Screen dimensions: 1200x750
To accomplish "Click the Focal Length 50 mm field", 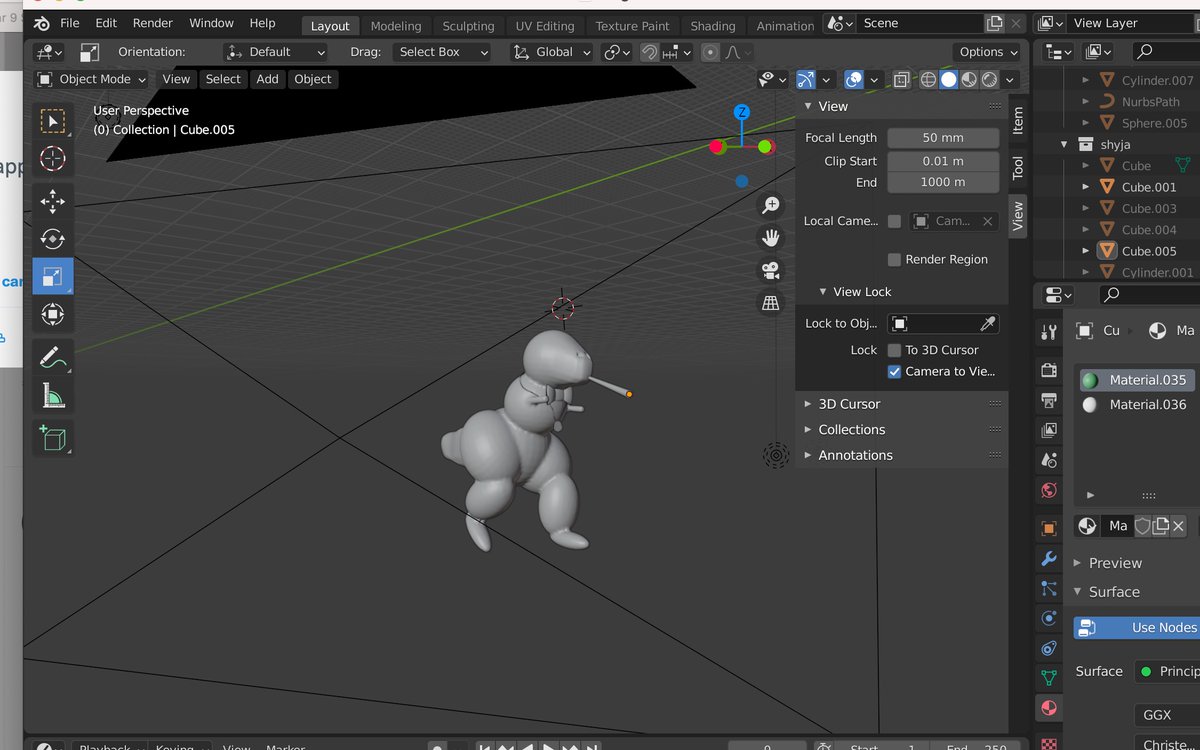I will [x=943, y=138].
